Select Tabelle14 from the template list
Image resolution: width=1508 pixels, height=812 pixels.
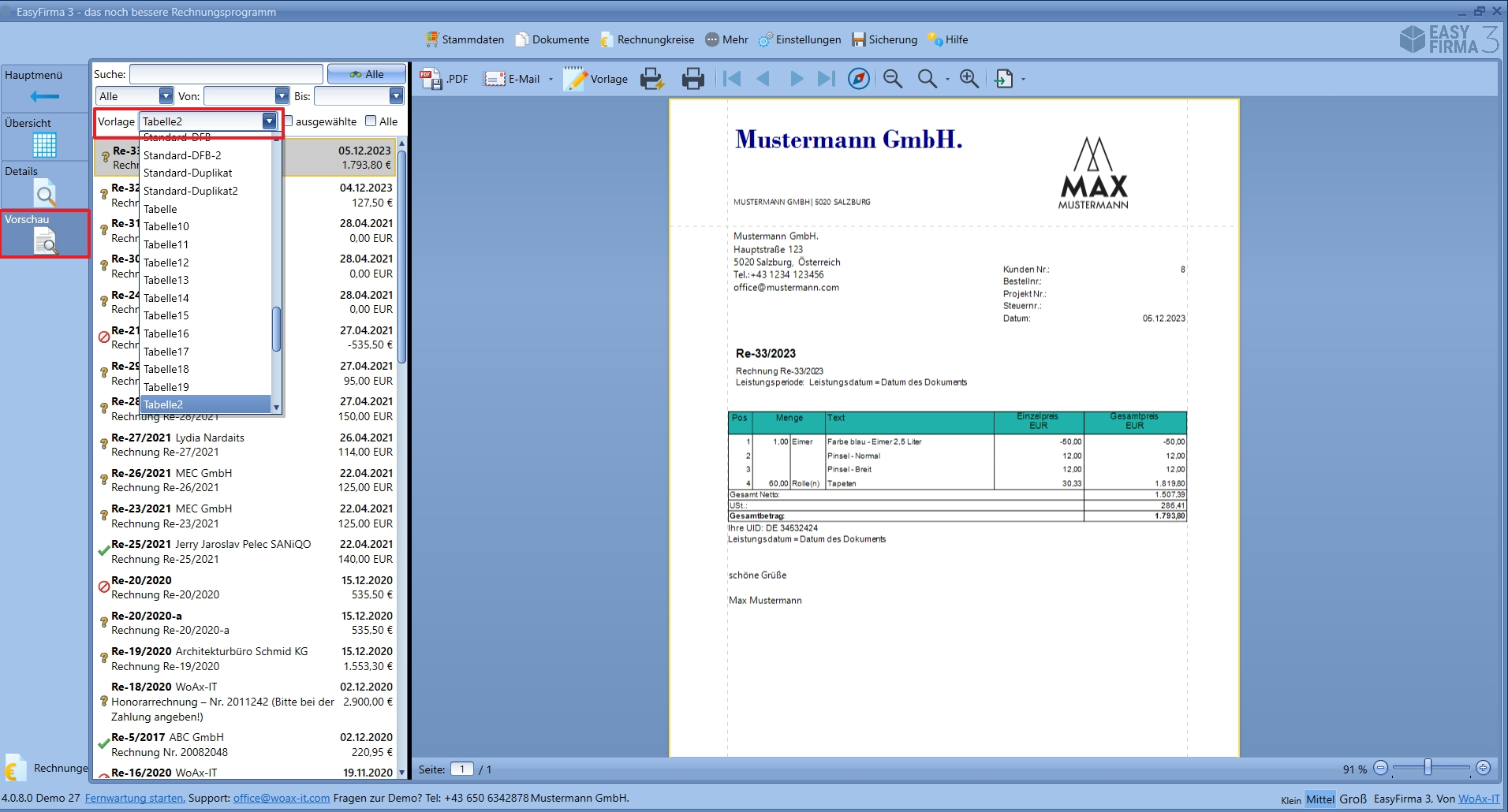point(166,298)
